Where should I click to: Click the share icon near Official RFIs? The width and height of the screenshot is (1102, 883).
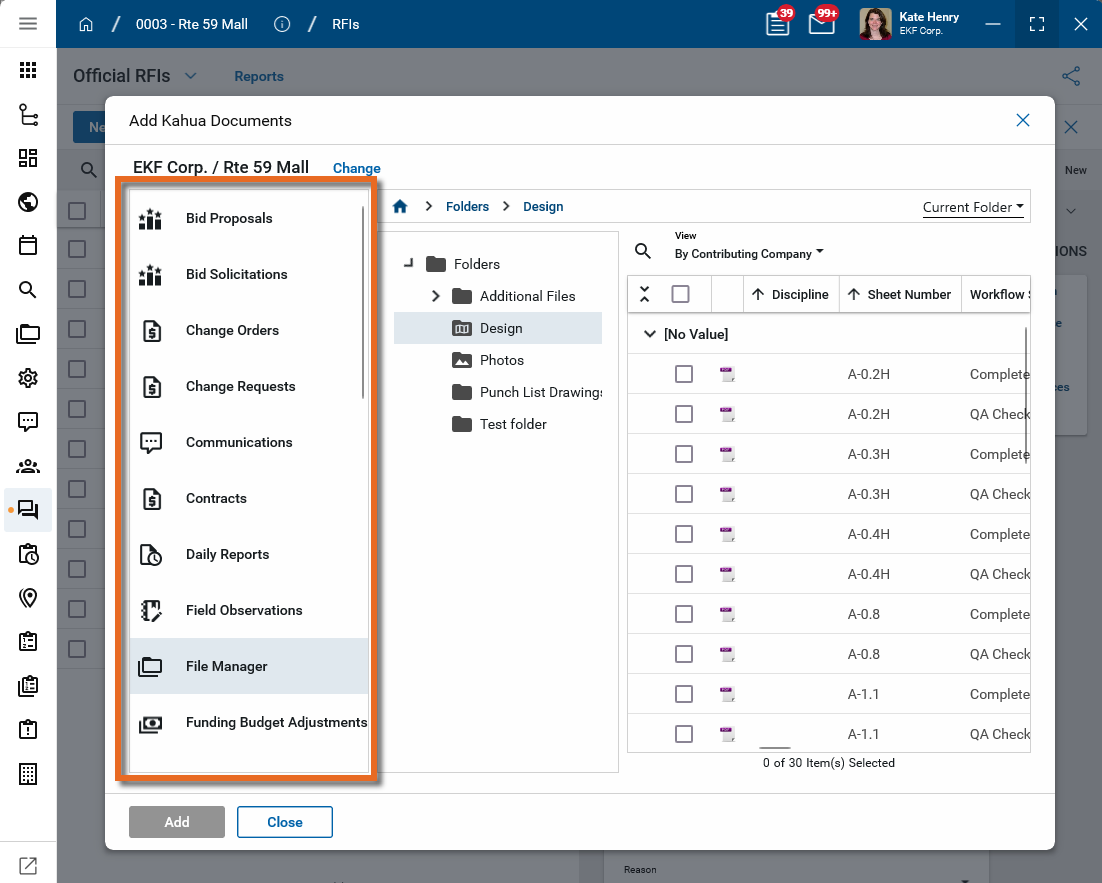pyautogui.click(x=1071, y=76)
